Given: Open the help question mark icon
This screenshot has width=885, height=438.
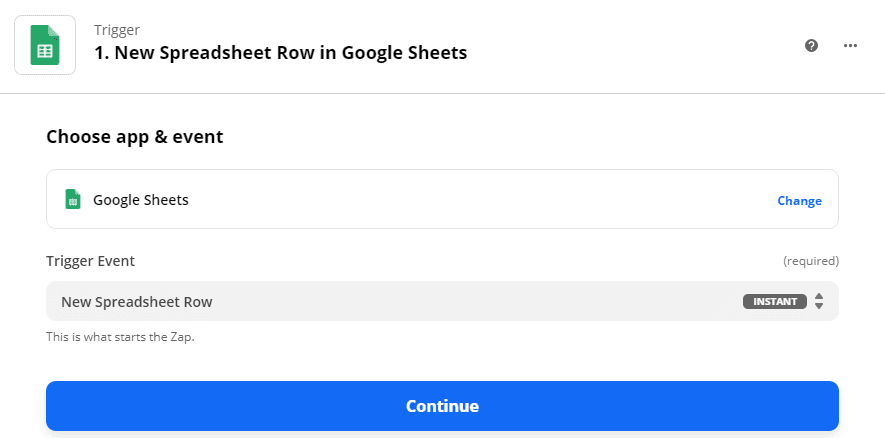Looking at the screenshot, I should point(812,45).
